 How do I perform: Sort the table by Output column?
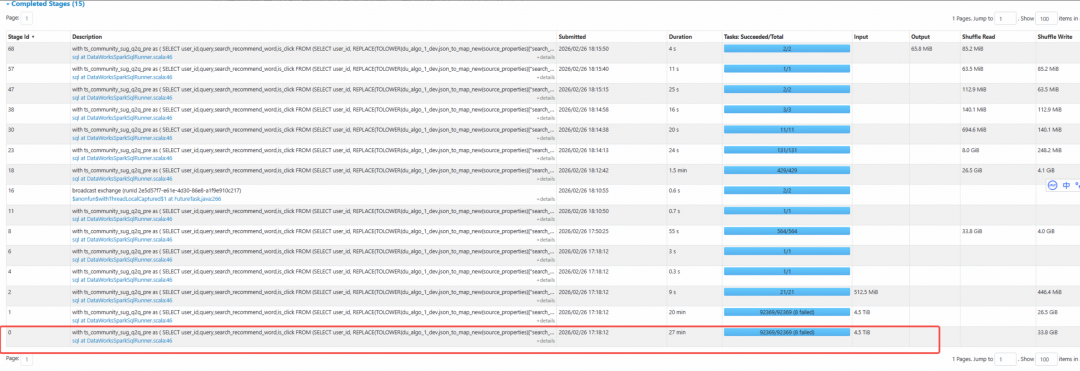click(920, 36)
